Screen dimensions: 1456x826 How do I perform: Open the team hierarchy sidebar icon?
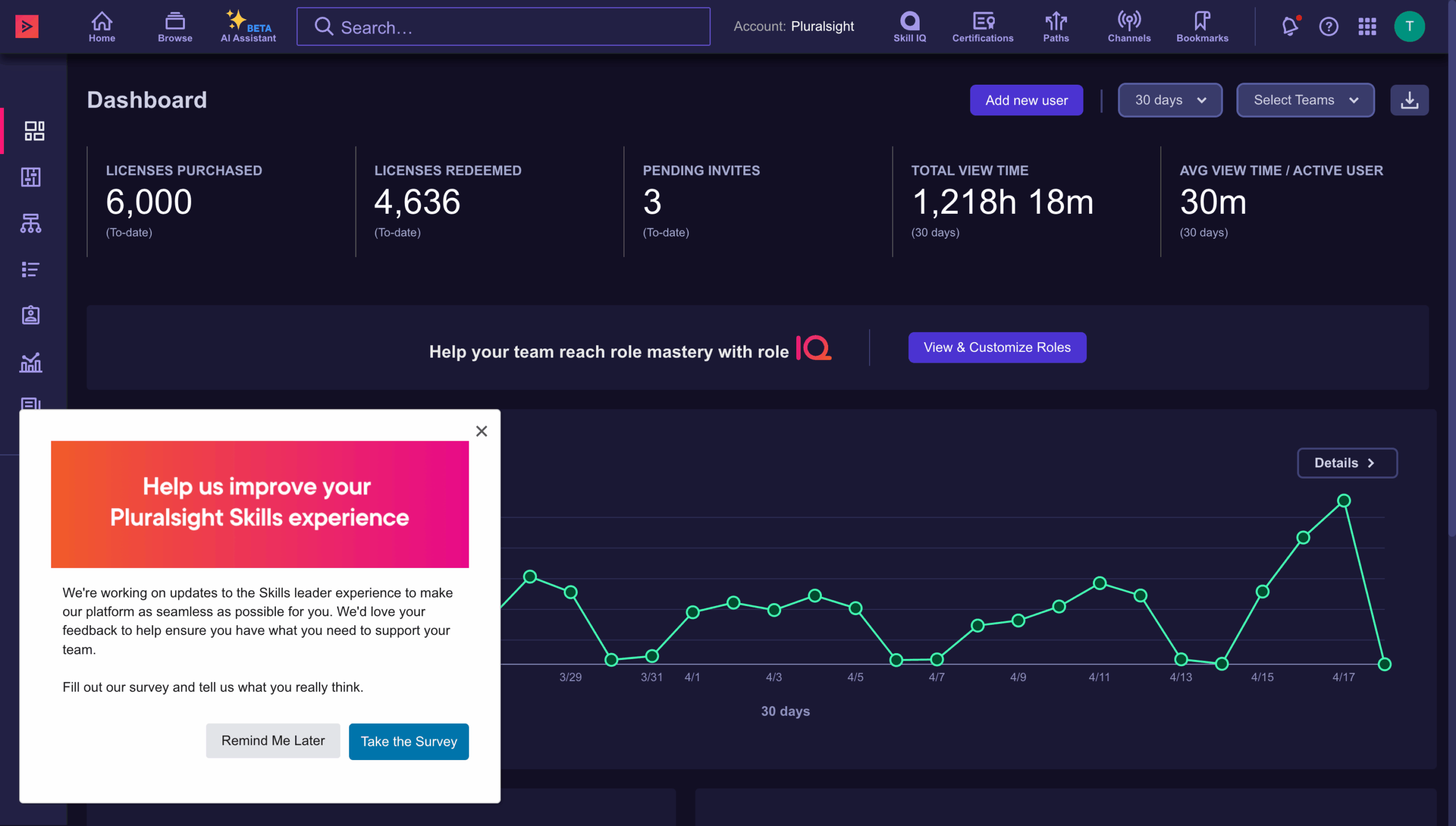(x=31, y=223)
